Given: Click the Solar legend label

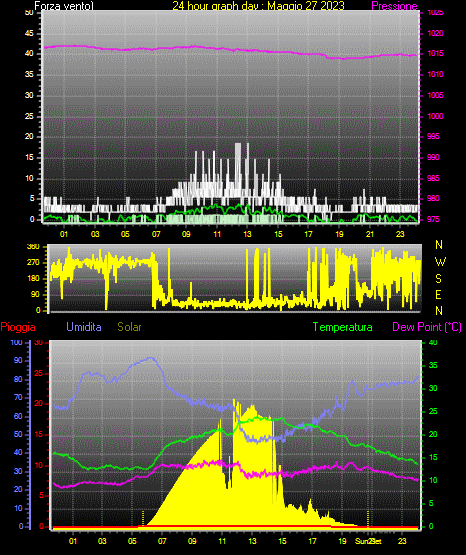Looking at the screenshot, I should [129, 327].
